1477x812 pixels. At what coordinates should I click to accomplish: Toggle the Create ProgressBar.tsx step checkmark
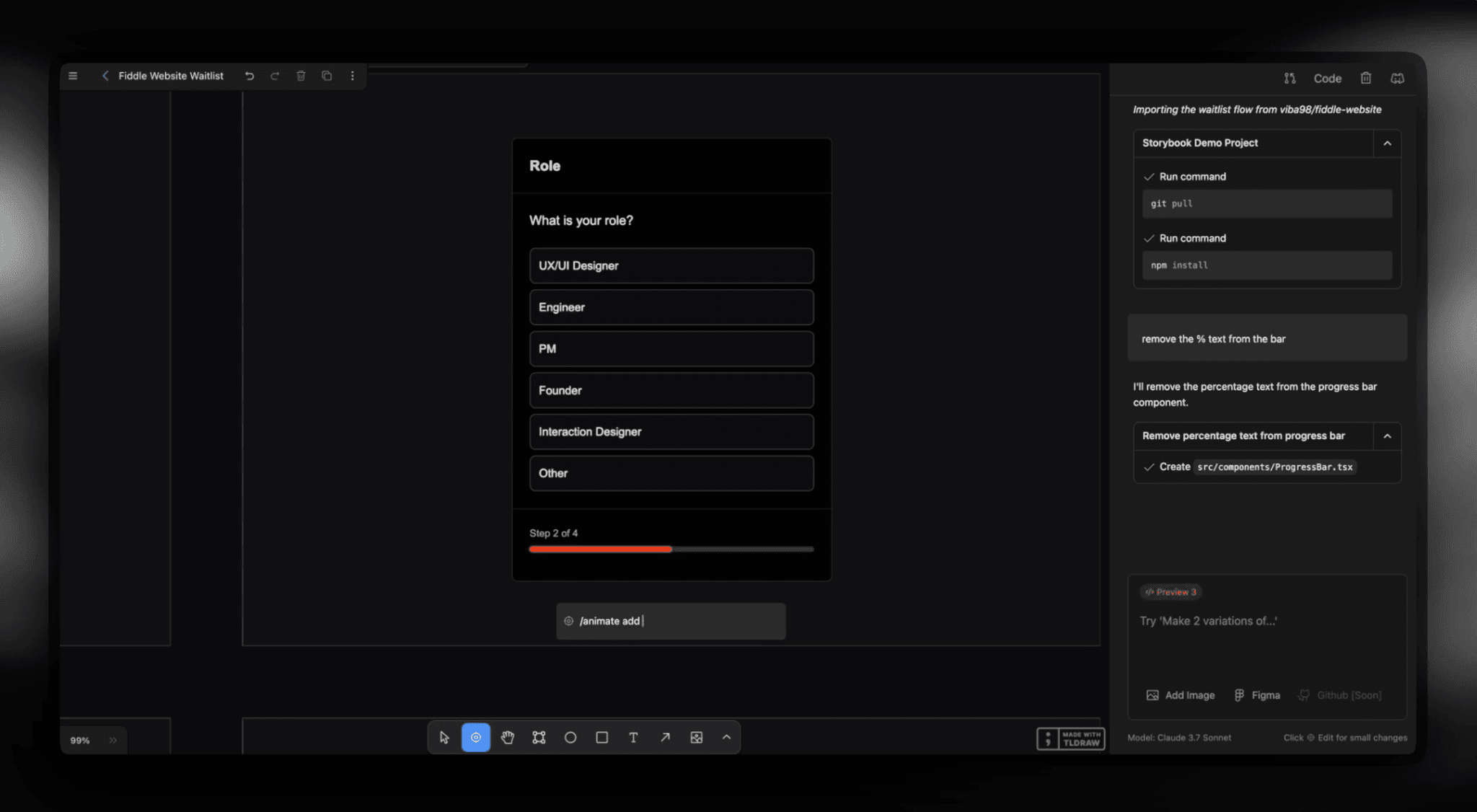click(1149, 467)
